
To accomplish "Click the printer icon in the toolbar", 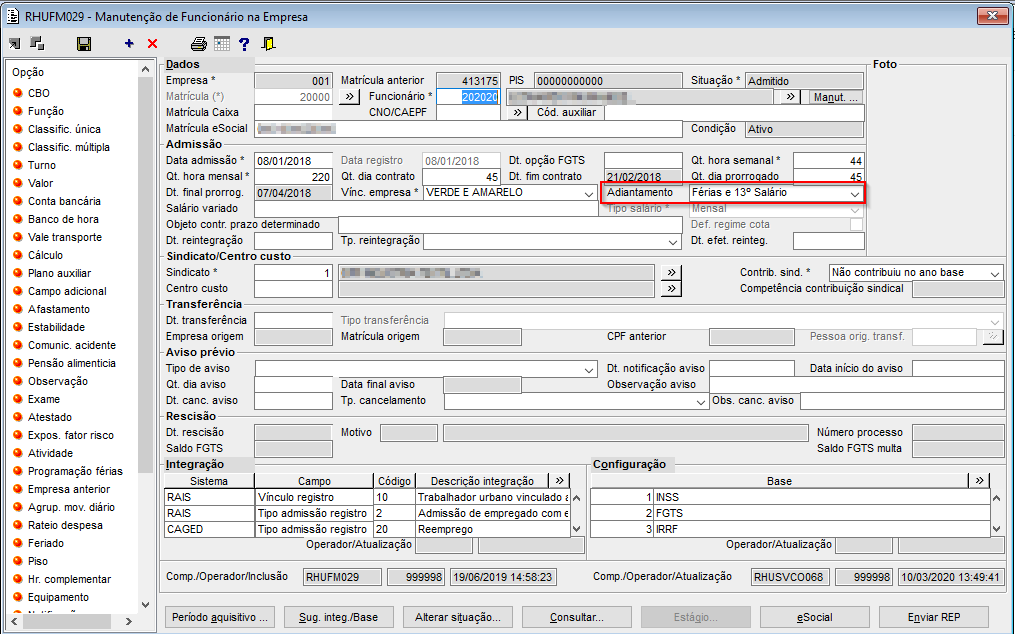I will point(199,43).
